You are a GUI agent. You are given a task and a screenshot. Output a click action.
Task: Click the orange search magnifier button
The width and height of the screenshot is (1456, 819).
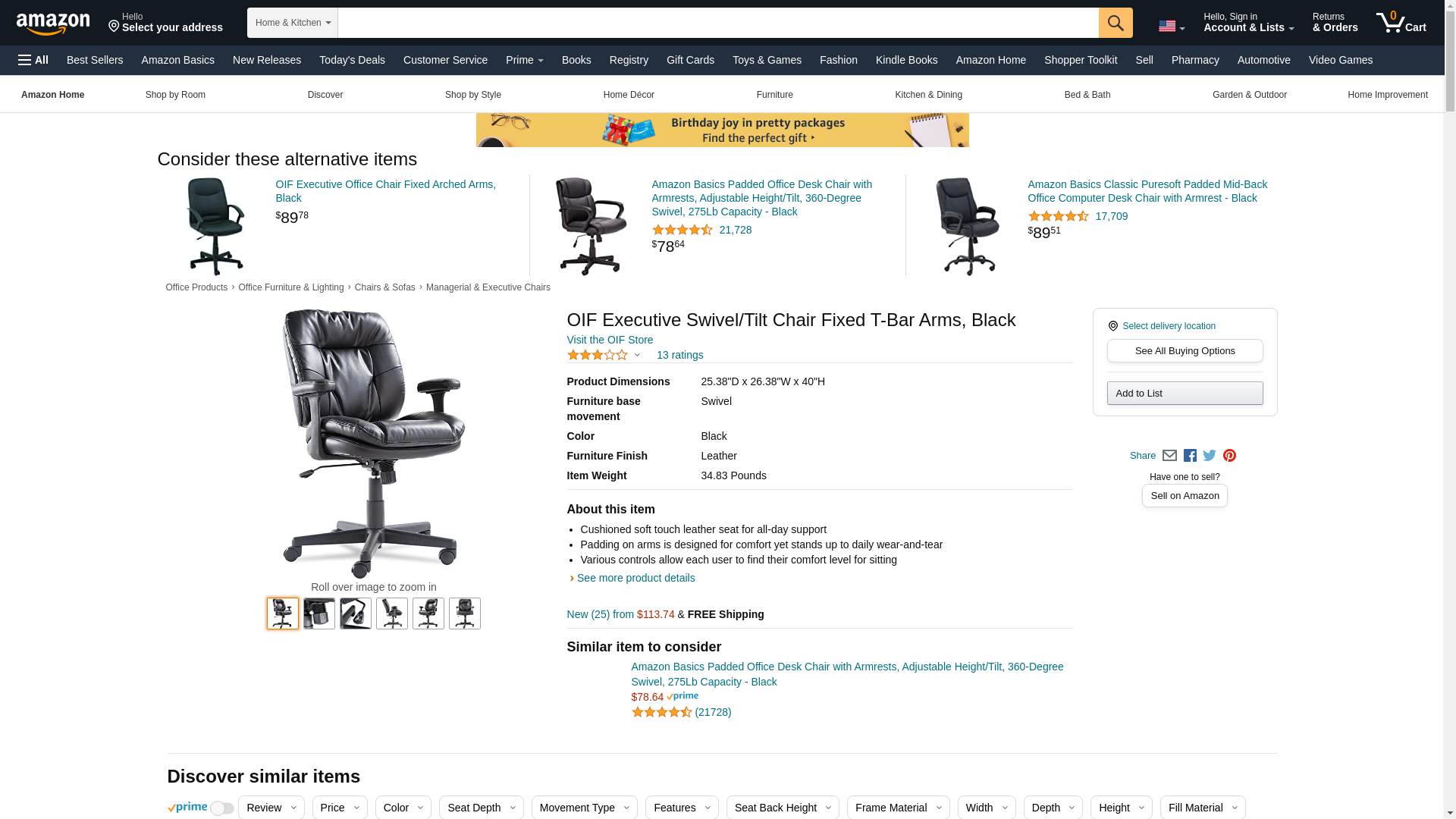coord(1116,23)
